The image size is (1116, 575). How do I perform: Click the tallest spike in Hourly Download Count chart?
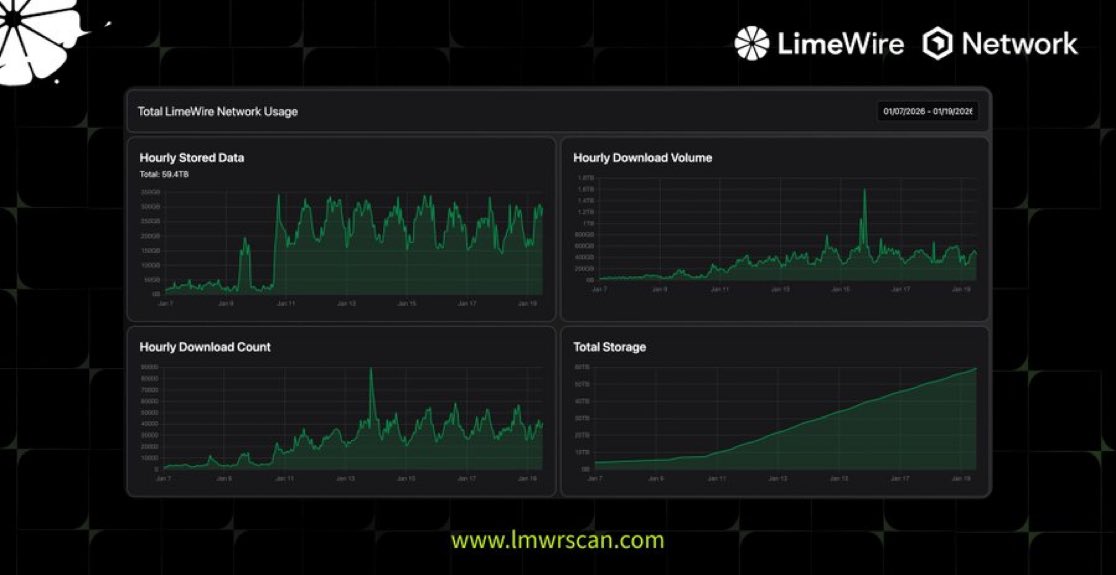pyautogui.click(x=371, y=370)
